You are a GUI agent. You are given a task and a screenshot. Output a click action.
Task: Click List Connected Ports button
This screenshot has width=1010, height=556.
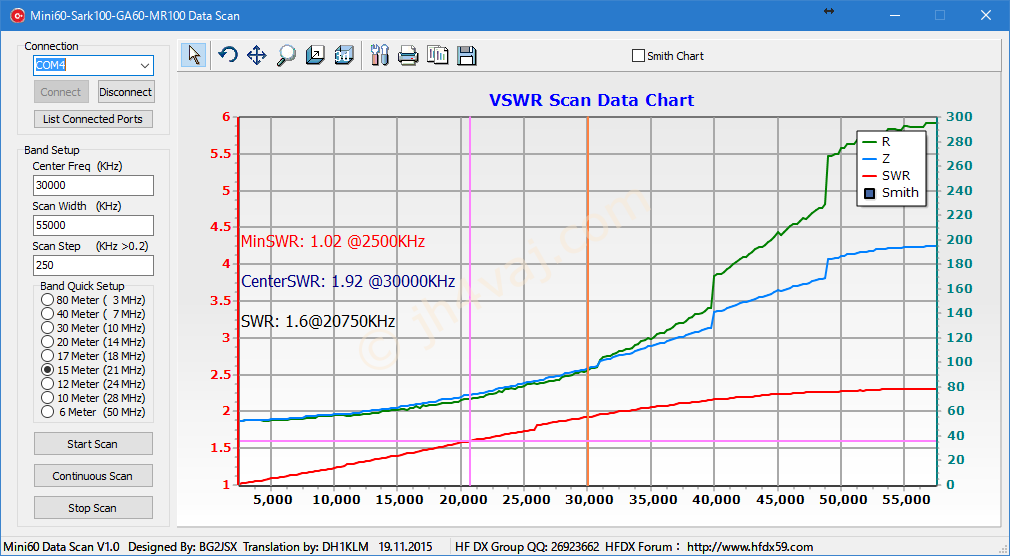click(x=93, y=119)
